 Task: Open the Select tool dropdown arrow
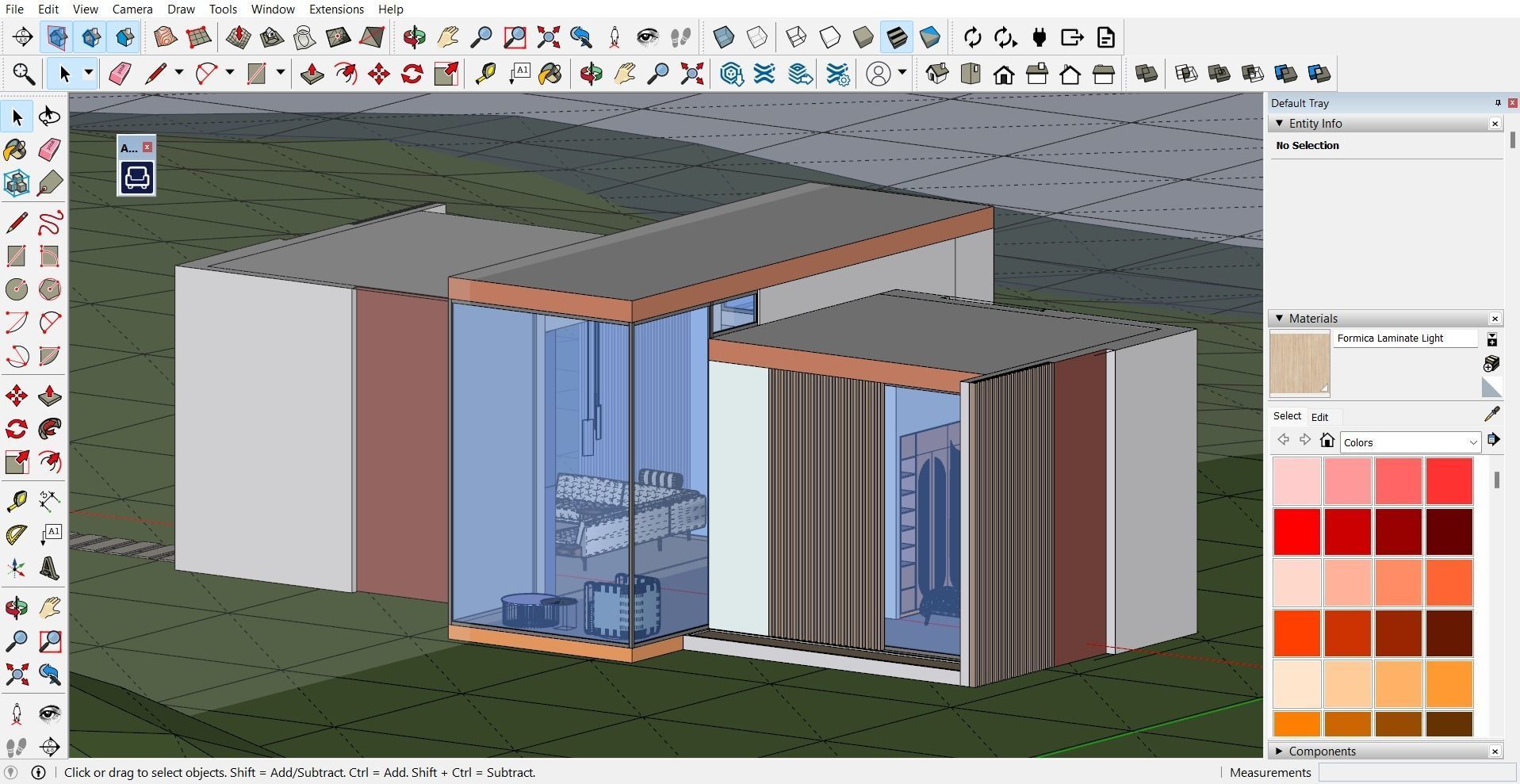[89, 73]
